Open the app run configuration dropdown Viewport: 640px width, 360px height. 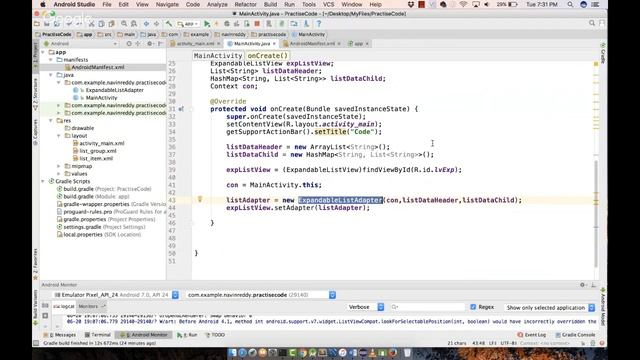click(188, 24)
